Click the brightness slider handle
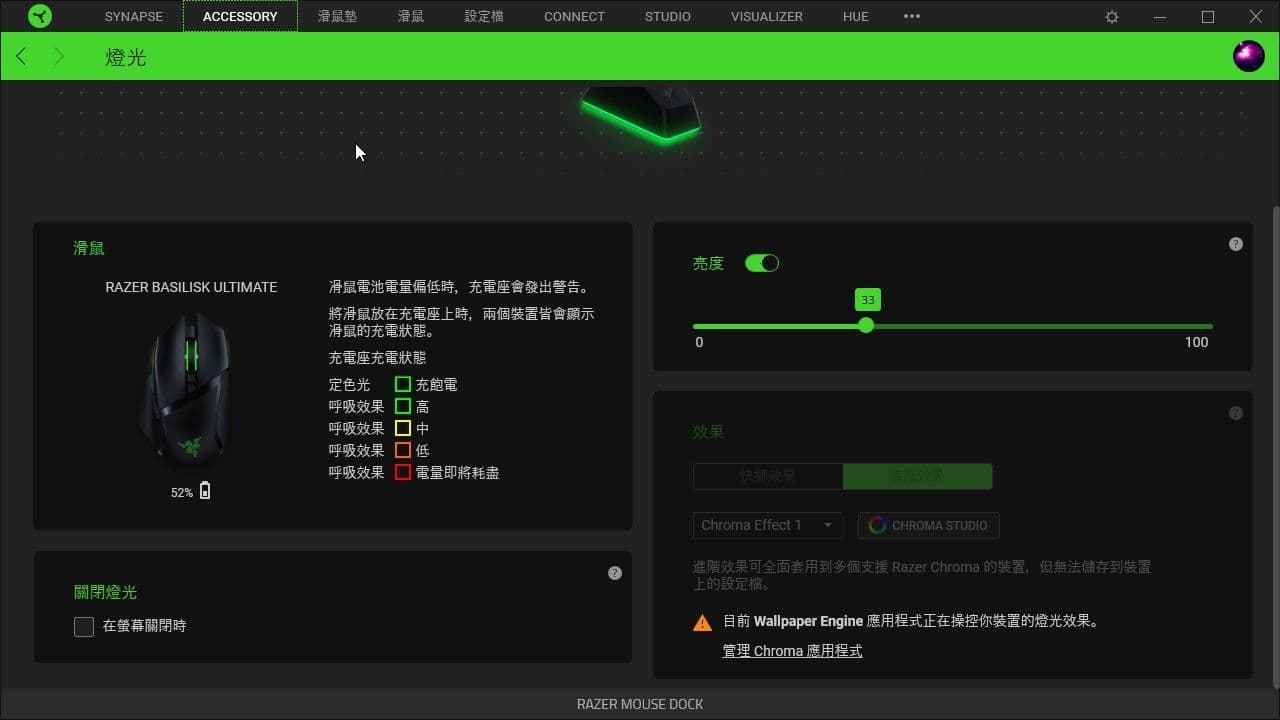Screen dimensions: 1280x720 pyautogui.click(x=866, y=326)
